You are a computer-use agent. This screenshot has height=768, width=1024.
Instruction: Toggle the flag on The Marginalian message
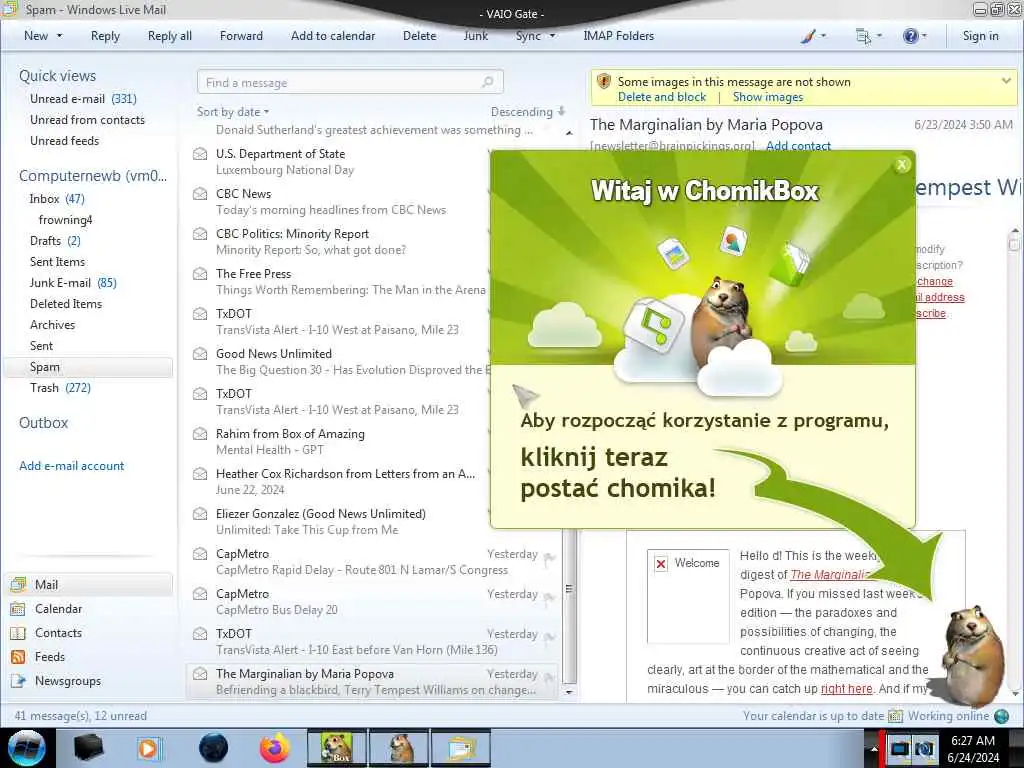(x=550, y=677)
